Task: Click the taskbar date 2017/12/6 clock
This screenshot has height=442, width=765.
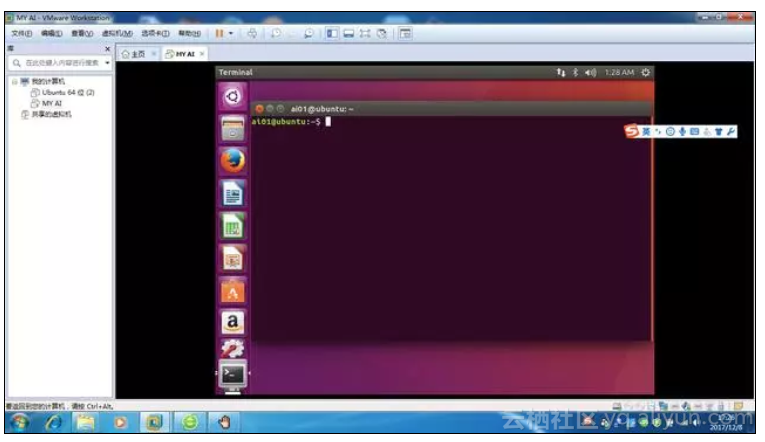Action: [726, 423]
